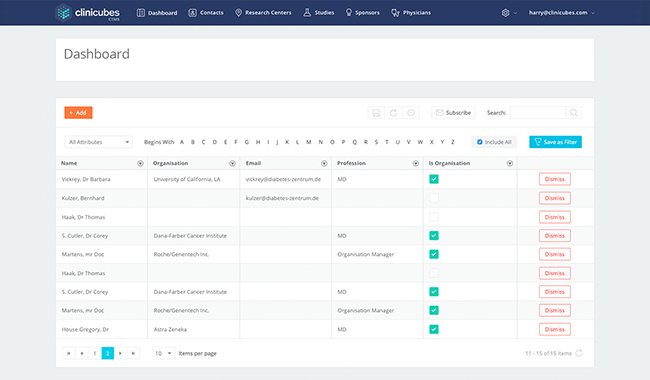Open the All Attributes dropdown
Viewport: 650px width, 380px height.
[x=98, y=142]
